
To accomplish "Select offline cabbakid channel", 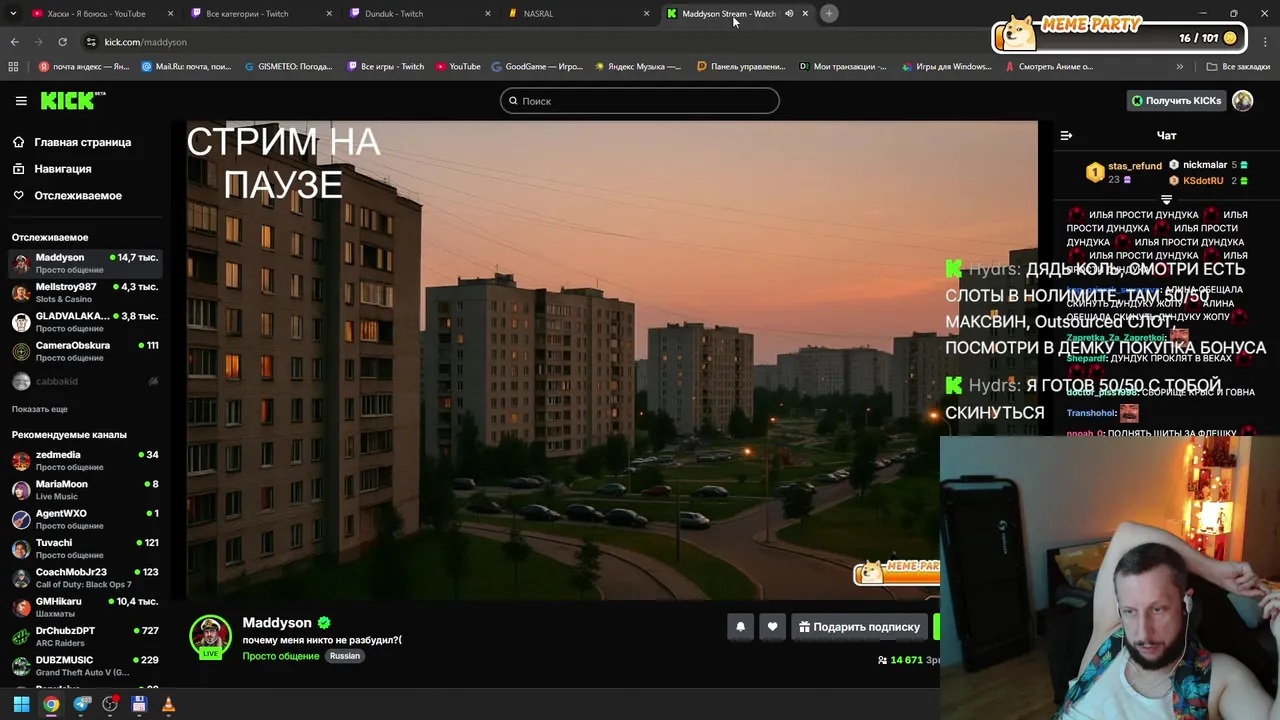I will pyautogui.click(x=85, y=381).
